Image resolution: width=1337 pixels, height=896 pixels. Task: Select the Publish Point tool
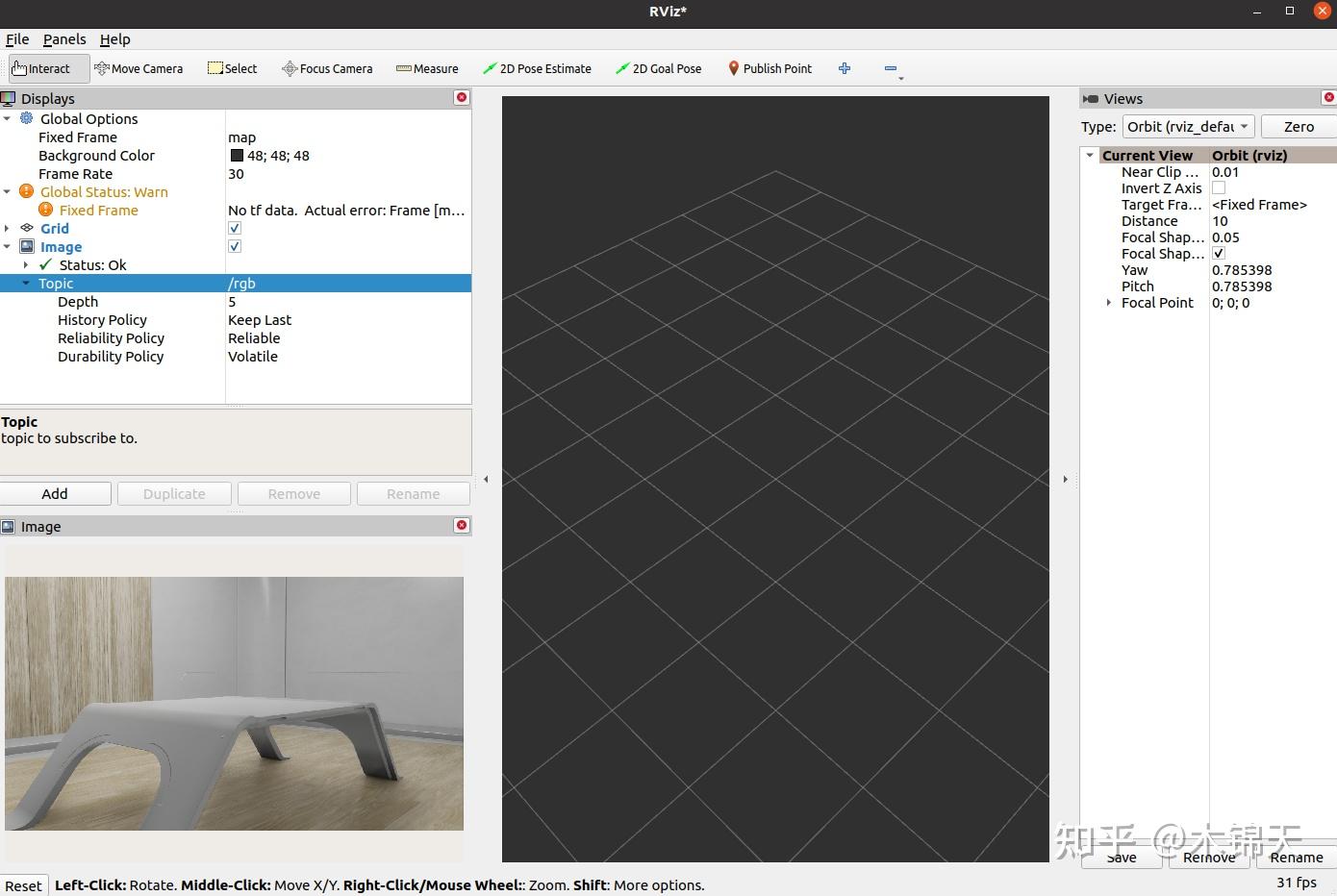(x=769, y=68)
